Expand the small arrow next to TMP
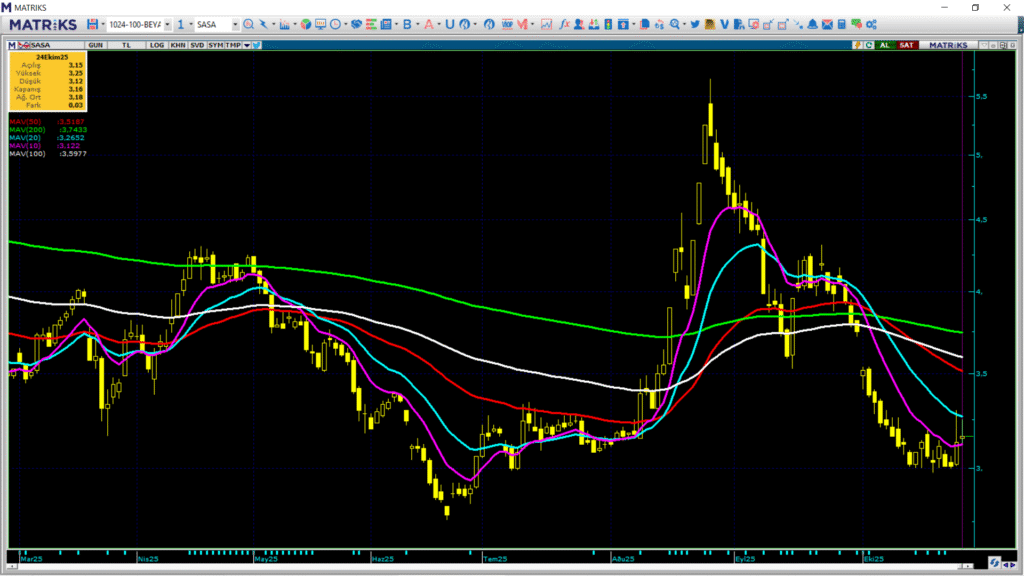This screenshot has width=1024, height=576. tap(247, 45)
